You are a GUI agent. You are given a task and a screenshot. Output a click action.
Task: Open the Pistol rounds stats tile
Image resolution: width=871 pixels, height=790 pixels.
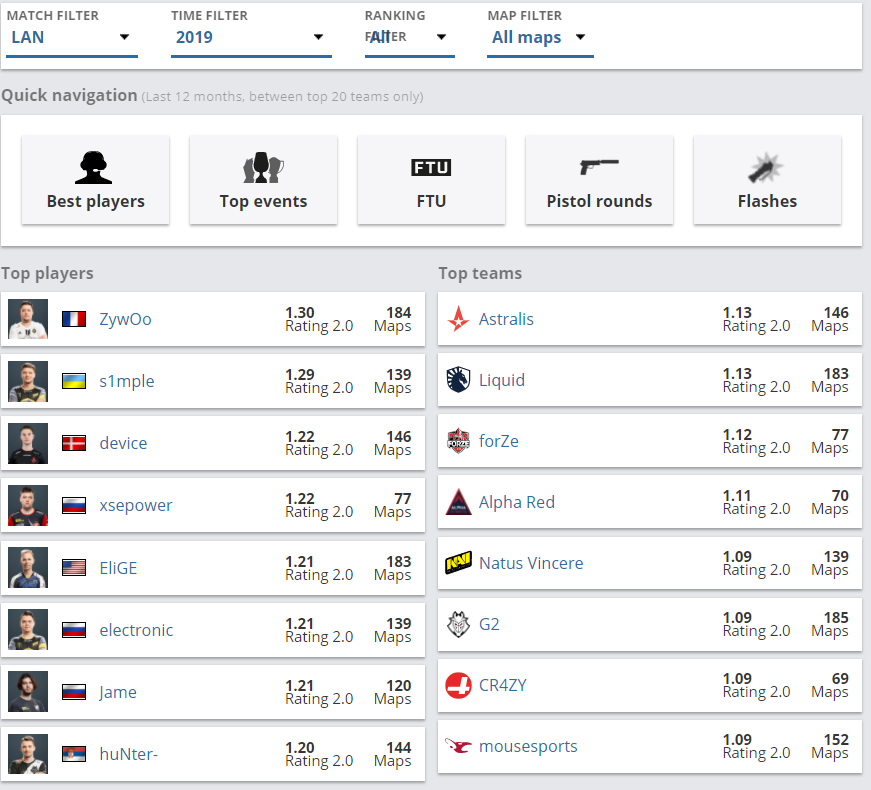coord(599,181)
